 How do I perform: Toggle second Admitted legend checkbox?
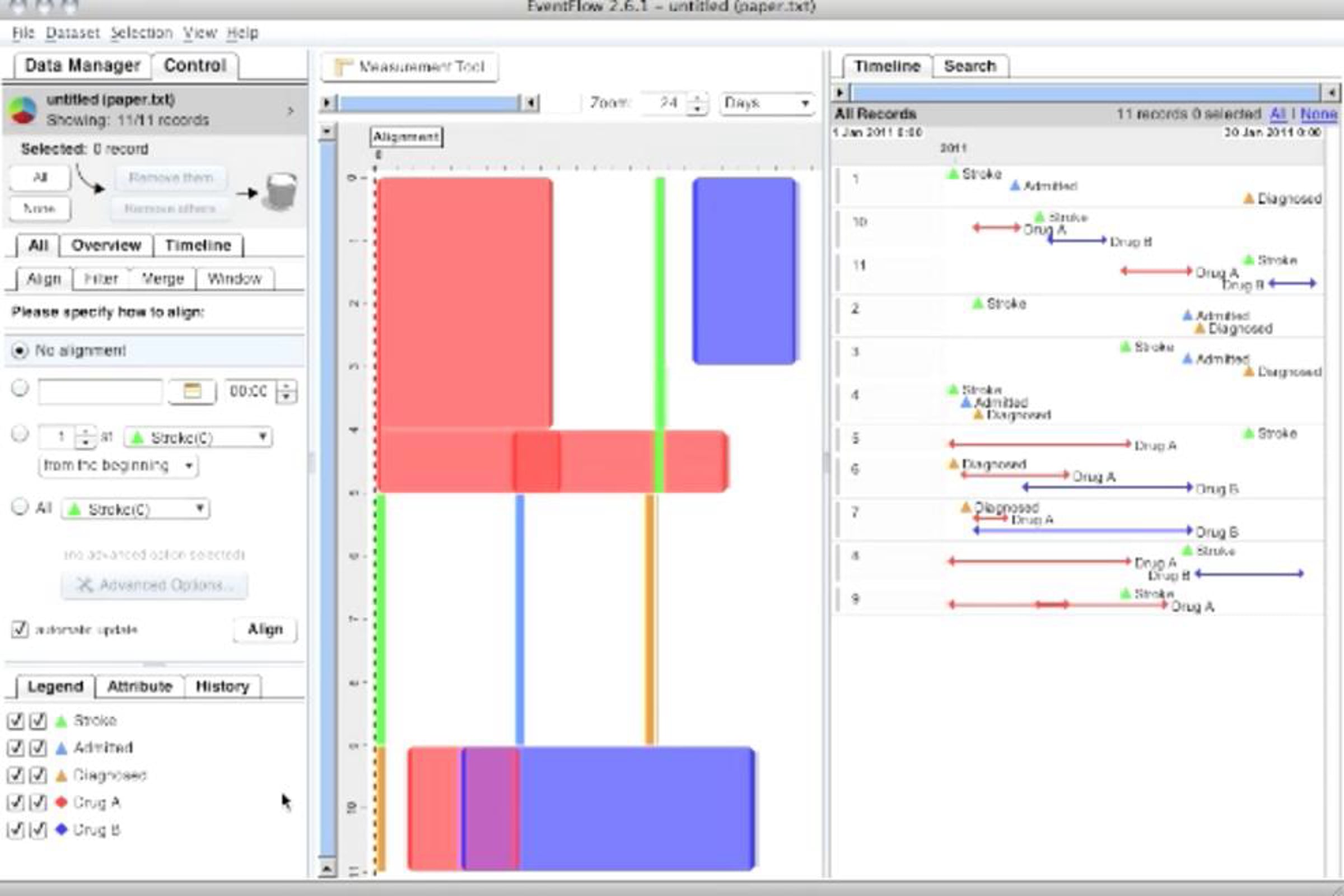[38, 748]
